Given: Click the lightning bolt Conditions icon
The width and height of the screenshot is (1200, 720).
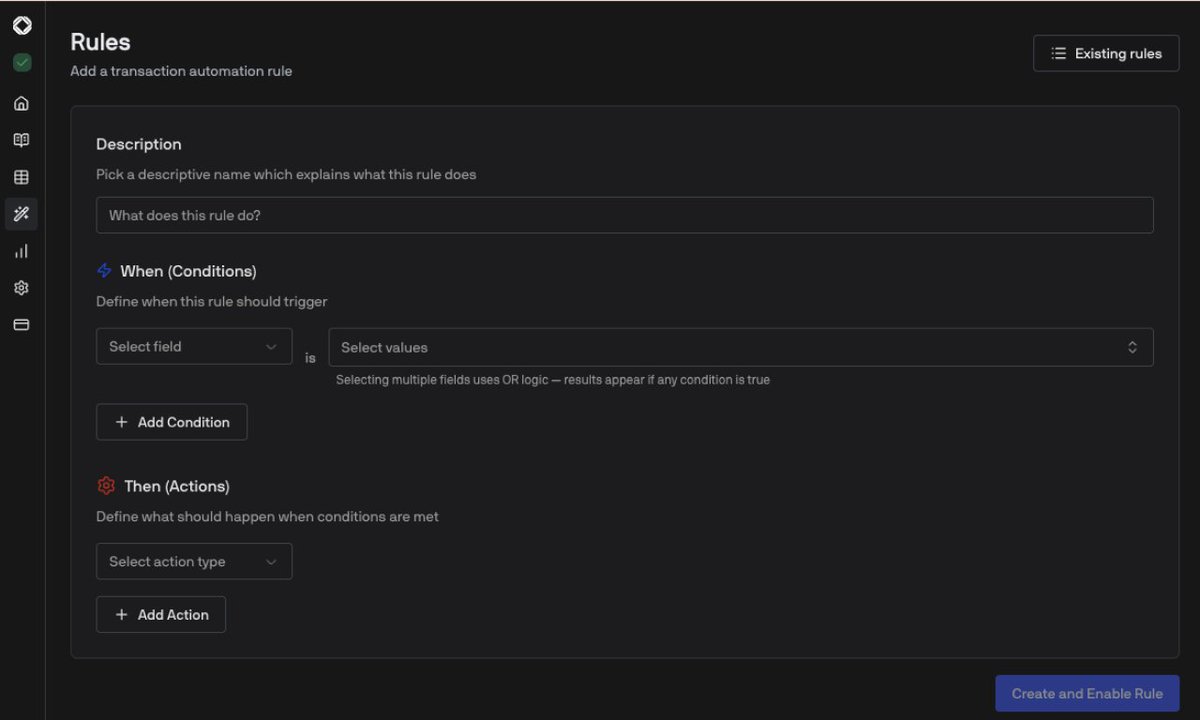Looking at the screenshot, I should click(104, 271).
